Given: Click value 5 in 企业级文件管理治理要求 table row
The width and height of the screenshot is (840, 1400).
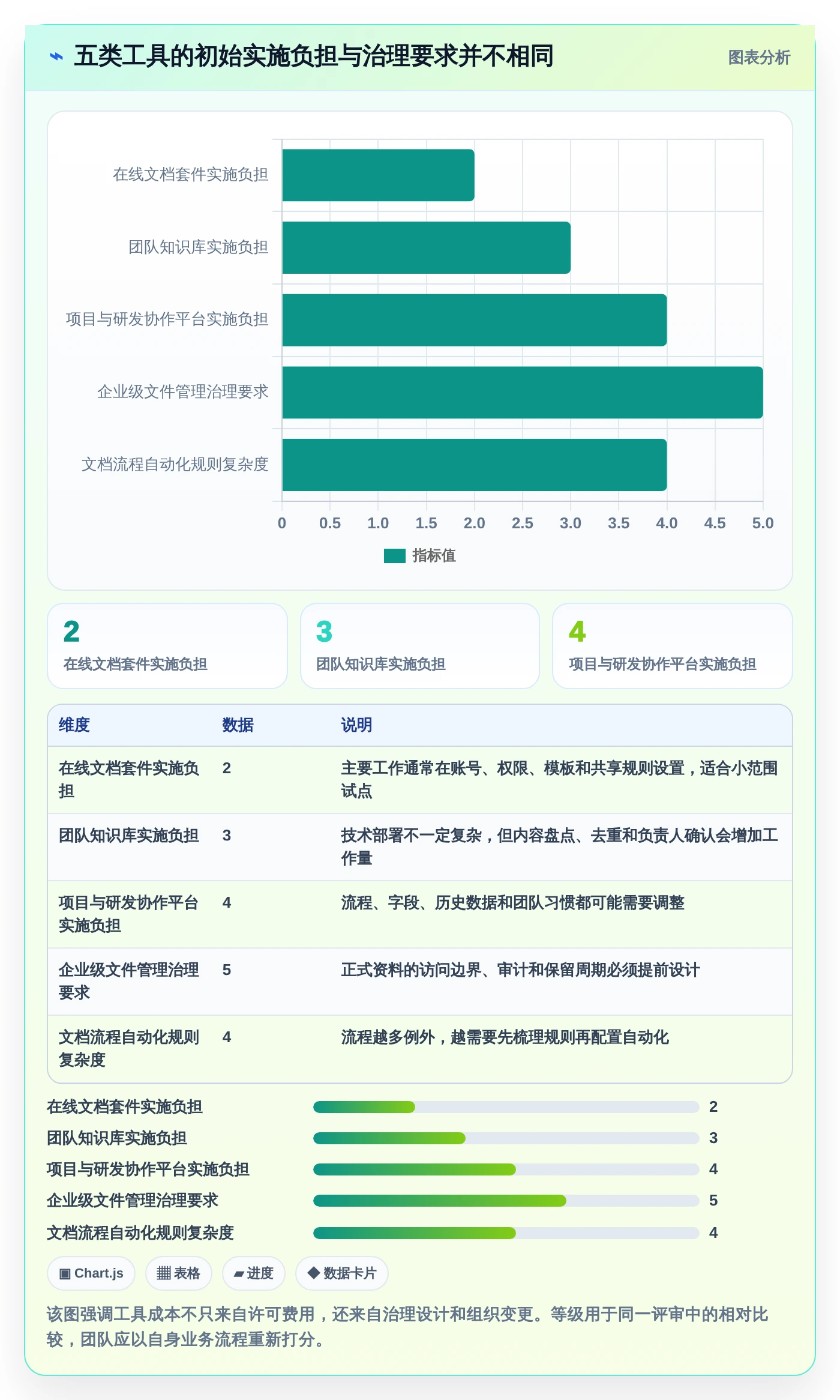Looking at the screenshot, I should (227, 970).
